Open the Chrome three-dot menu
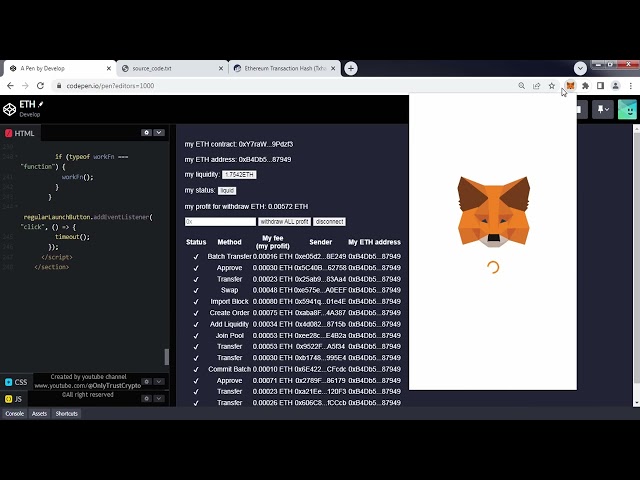 (631, 86)
